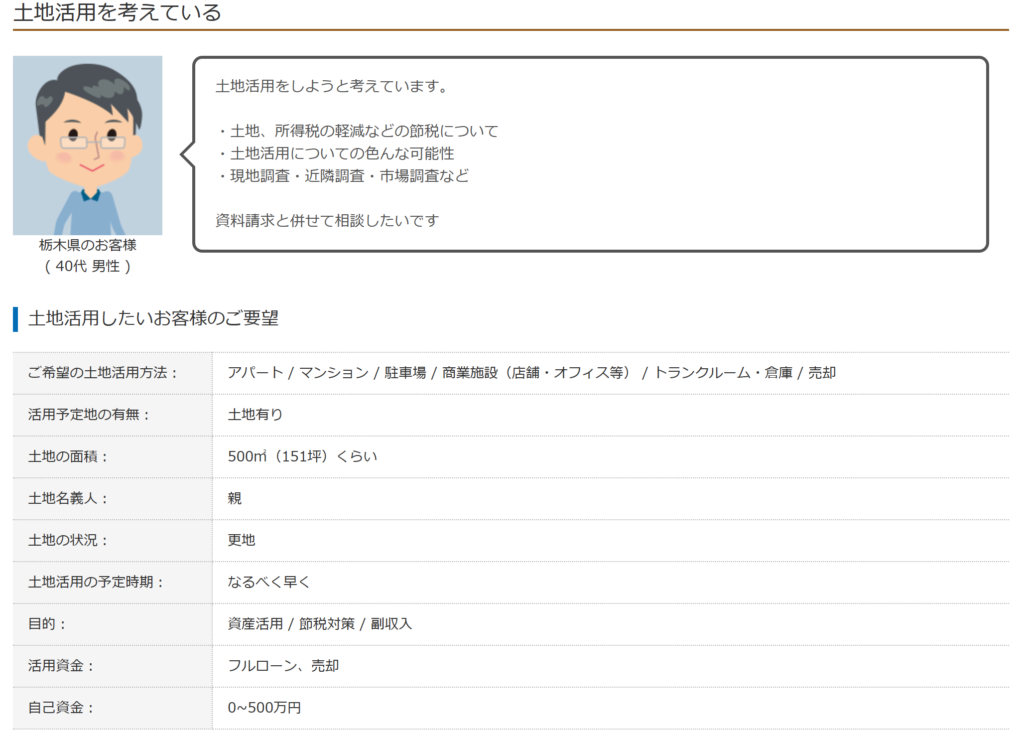The height and width of the screenshot is (742, 1024).
Task: Click label '自己資金：'
Action: pos(61,707)
